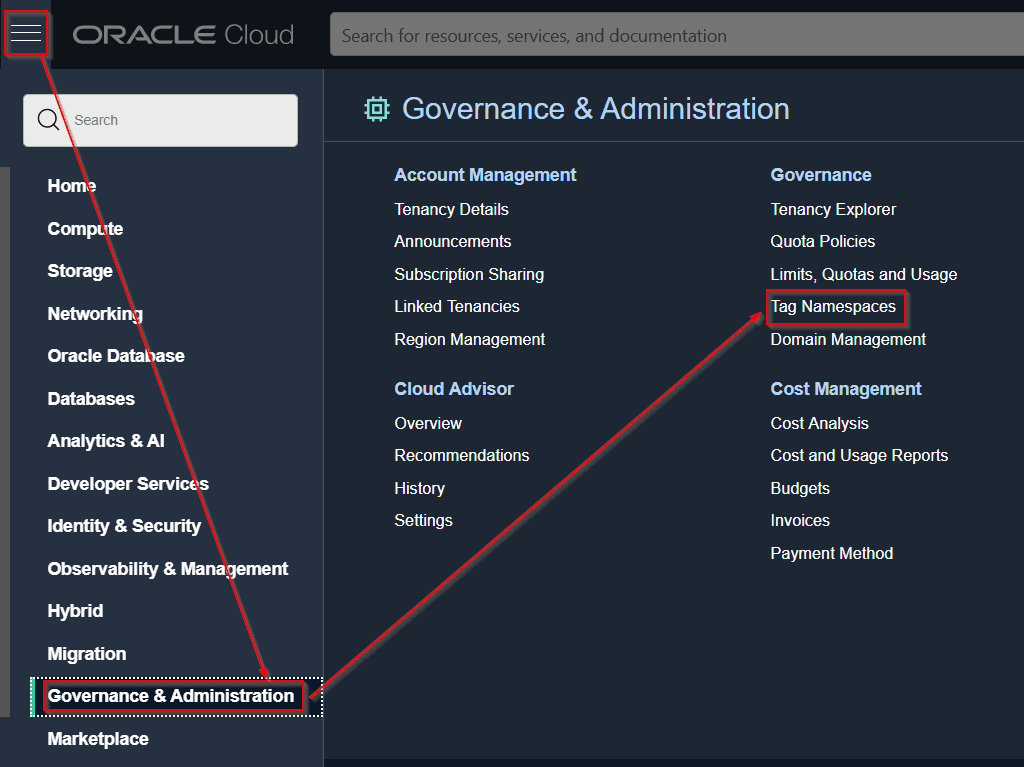Open Governance & Administration menu item
This screenshot has height=767, width=1024.
pos(171,696)
